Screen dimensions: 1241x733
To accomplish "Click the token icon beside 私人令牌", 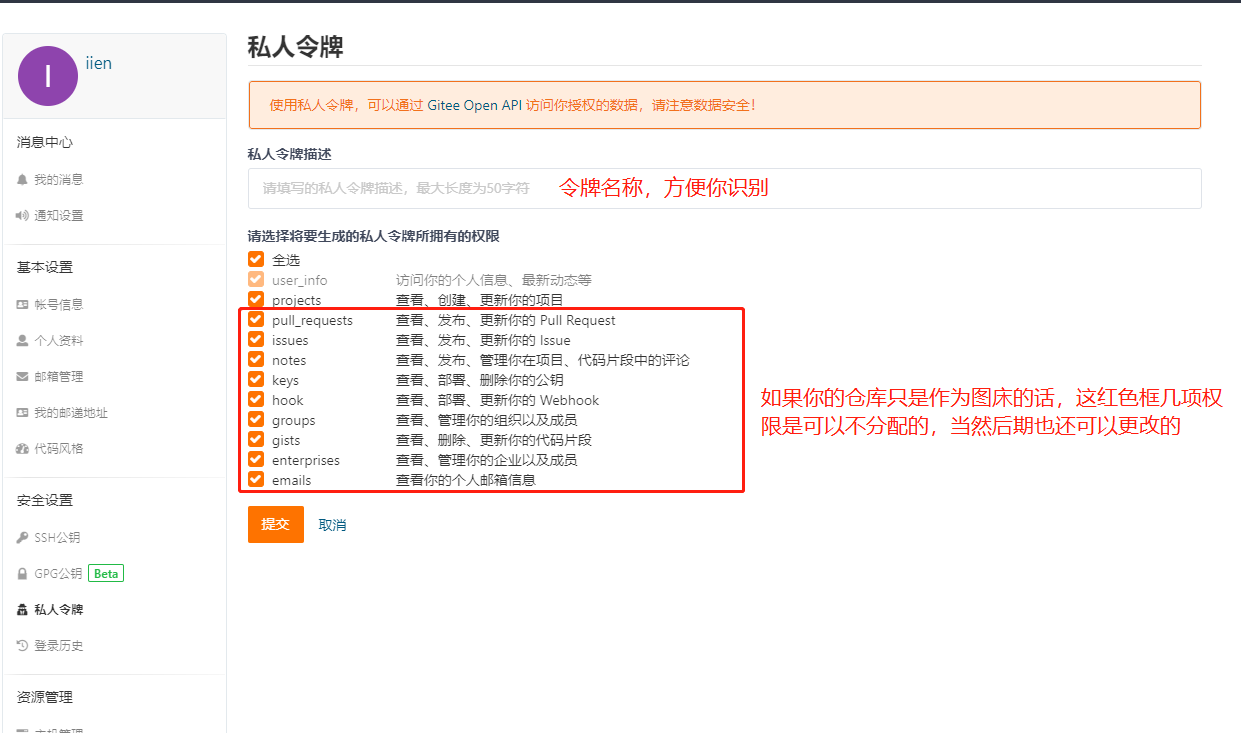I will coord(23,610).
